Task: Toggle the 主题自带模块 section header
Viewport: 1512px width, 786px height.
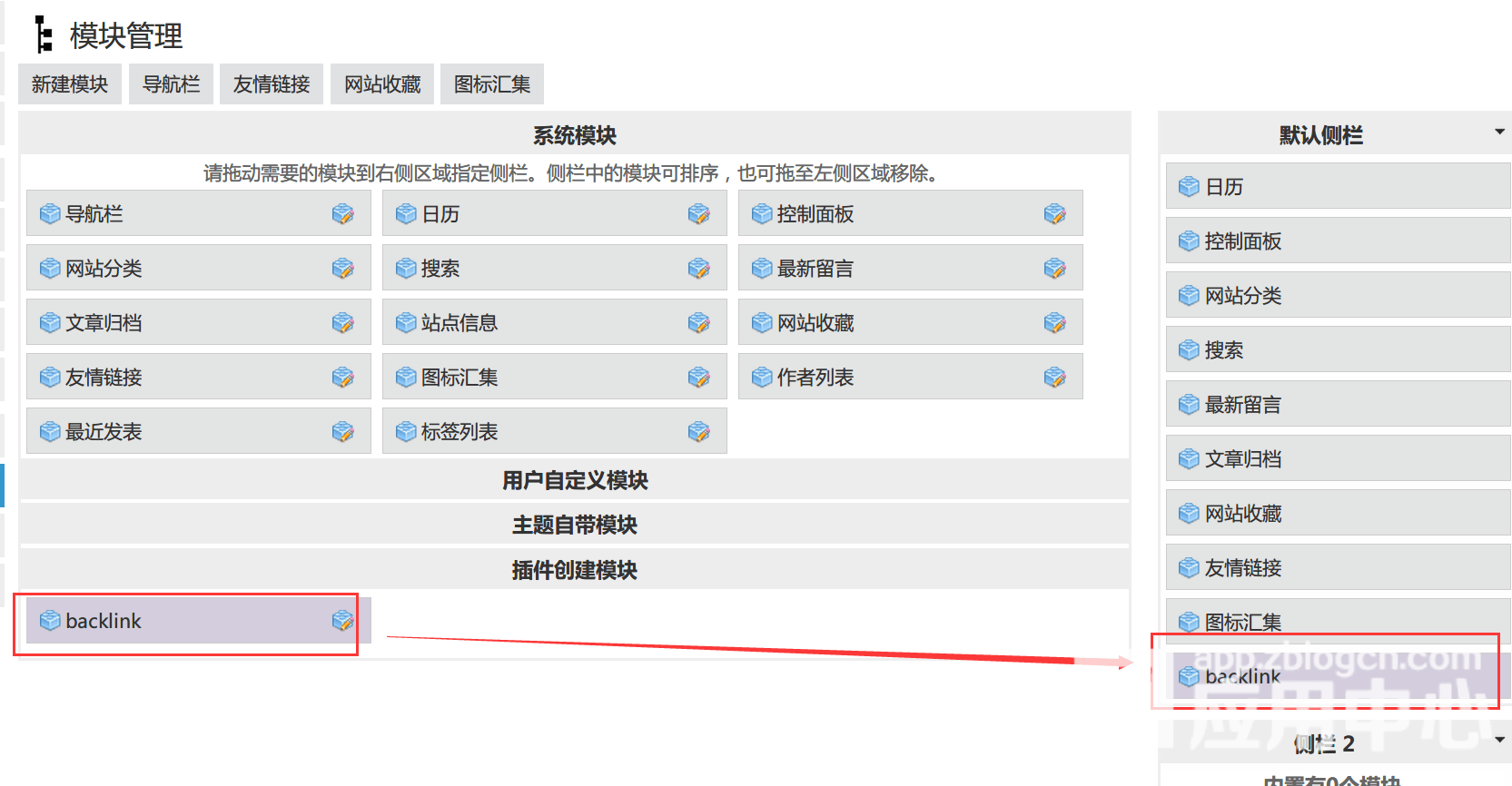Action: 574,525
